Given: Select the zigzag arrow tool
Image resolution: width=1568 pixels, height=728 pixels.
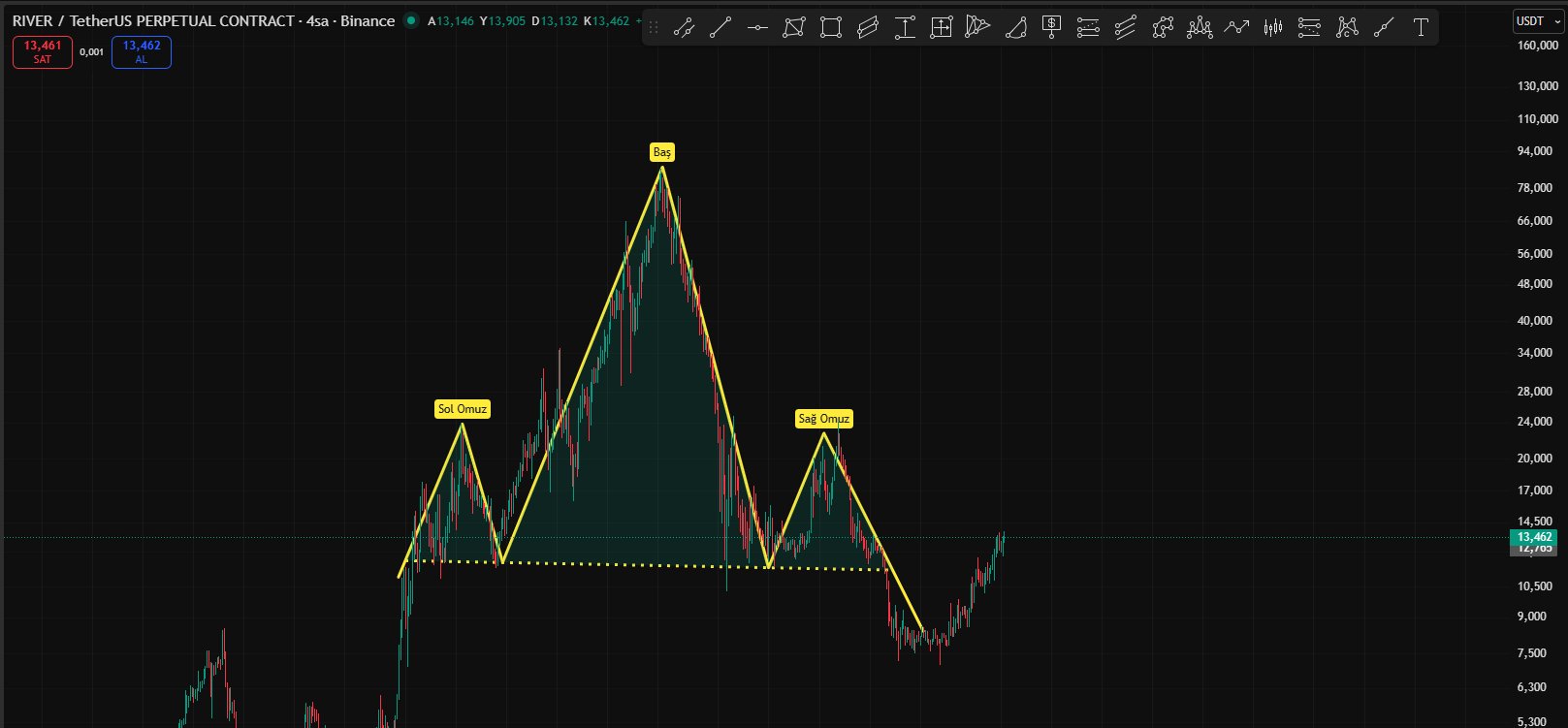Looking at the screenshot, I should click(x=1236, y=28).
